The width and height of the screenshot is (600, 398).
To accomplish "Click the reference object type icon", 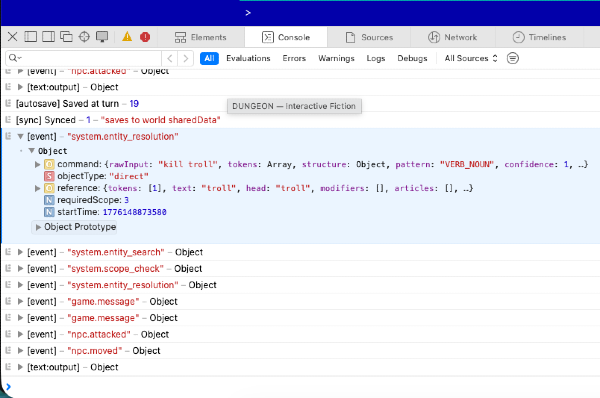I will 49,188.
